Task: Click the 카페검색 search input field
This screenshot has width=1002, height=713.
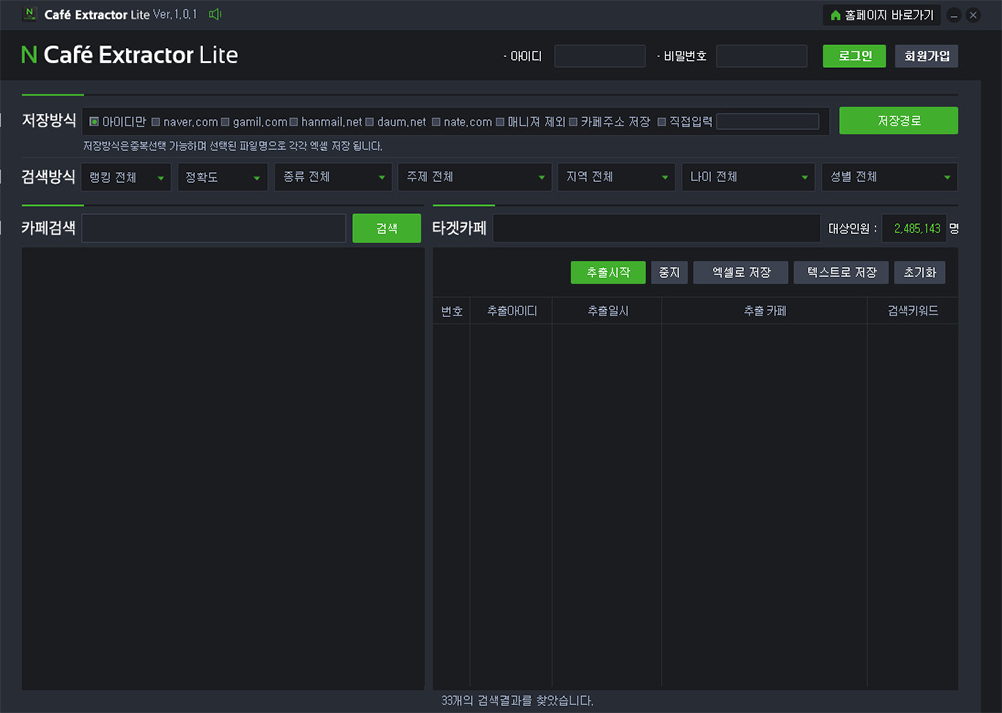Action: (x=213, y=228)
